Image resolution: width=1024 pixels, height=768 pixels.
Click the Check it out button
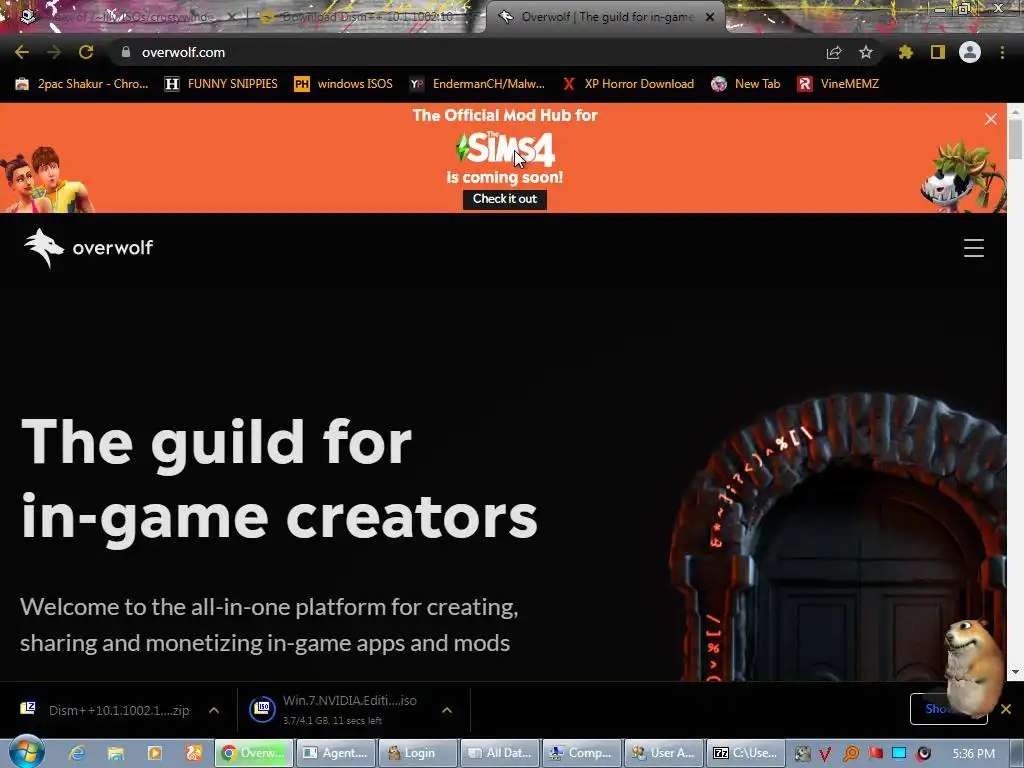(x=505, y=199)
